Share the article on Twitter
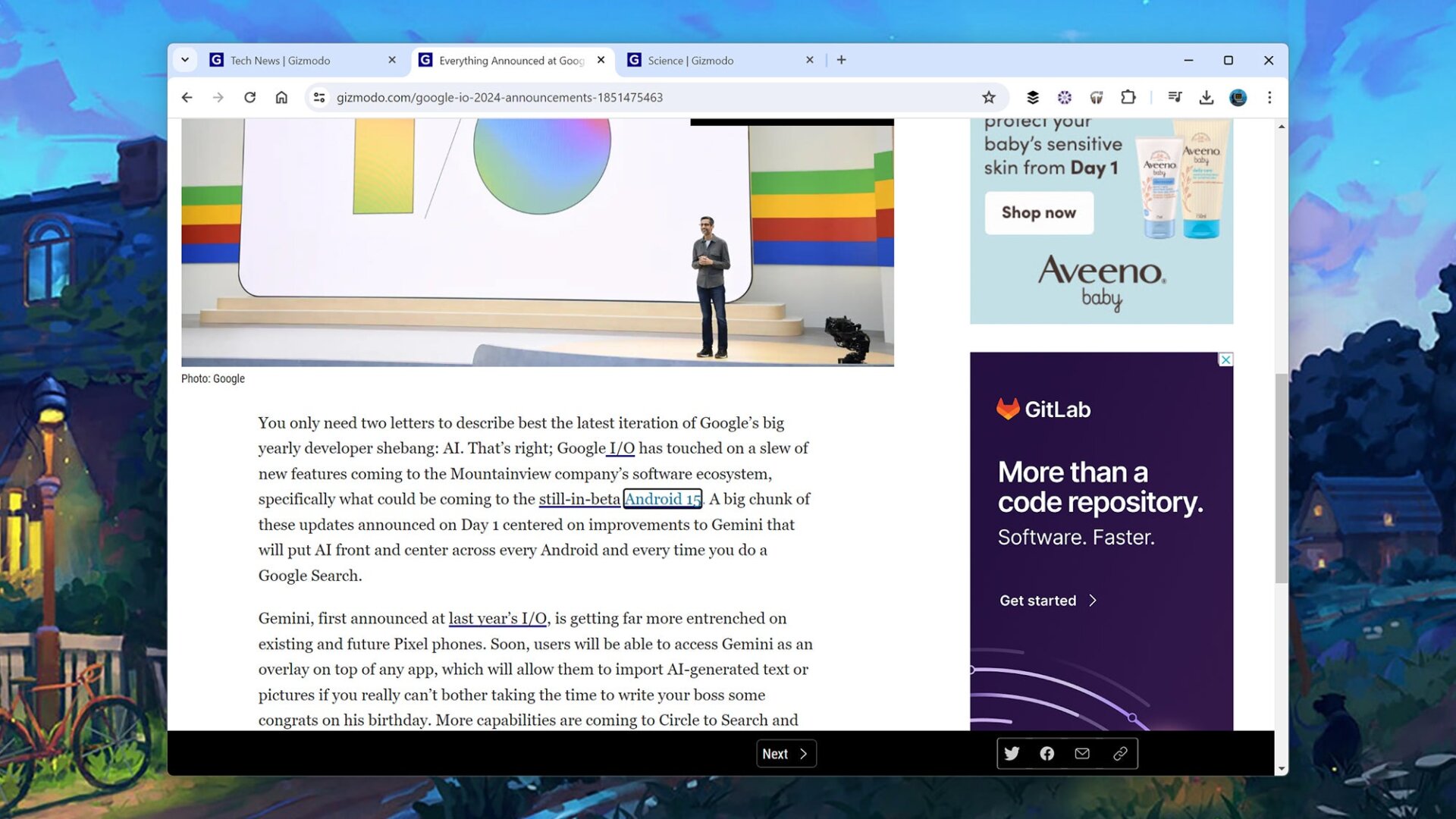This screenshot has height=819, width=1456. [1012, 754]
